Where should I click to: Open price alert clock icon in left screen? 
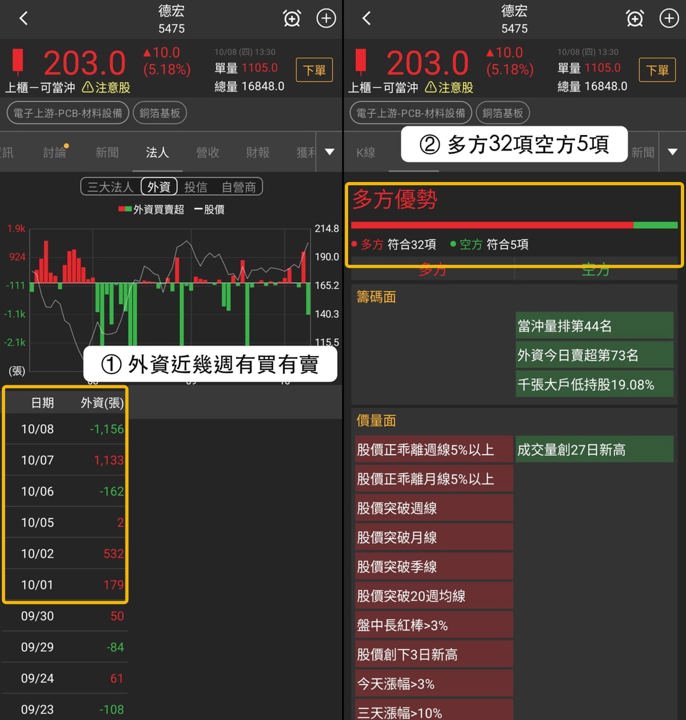(x=292, y=18)
